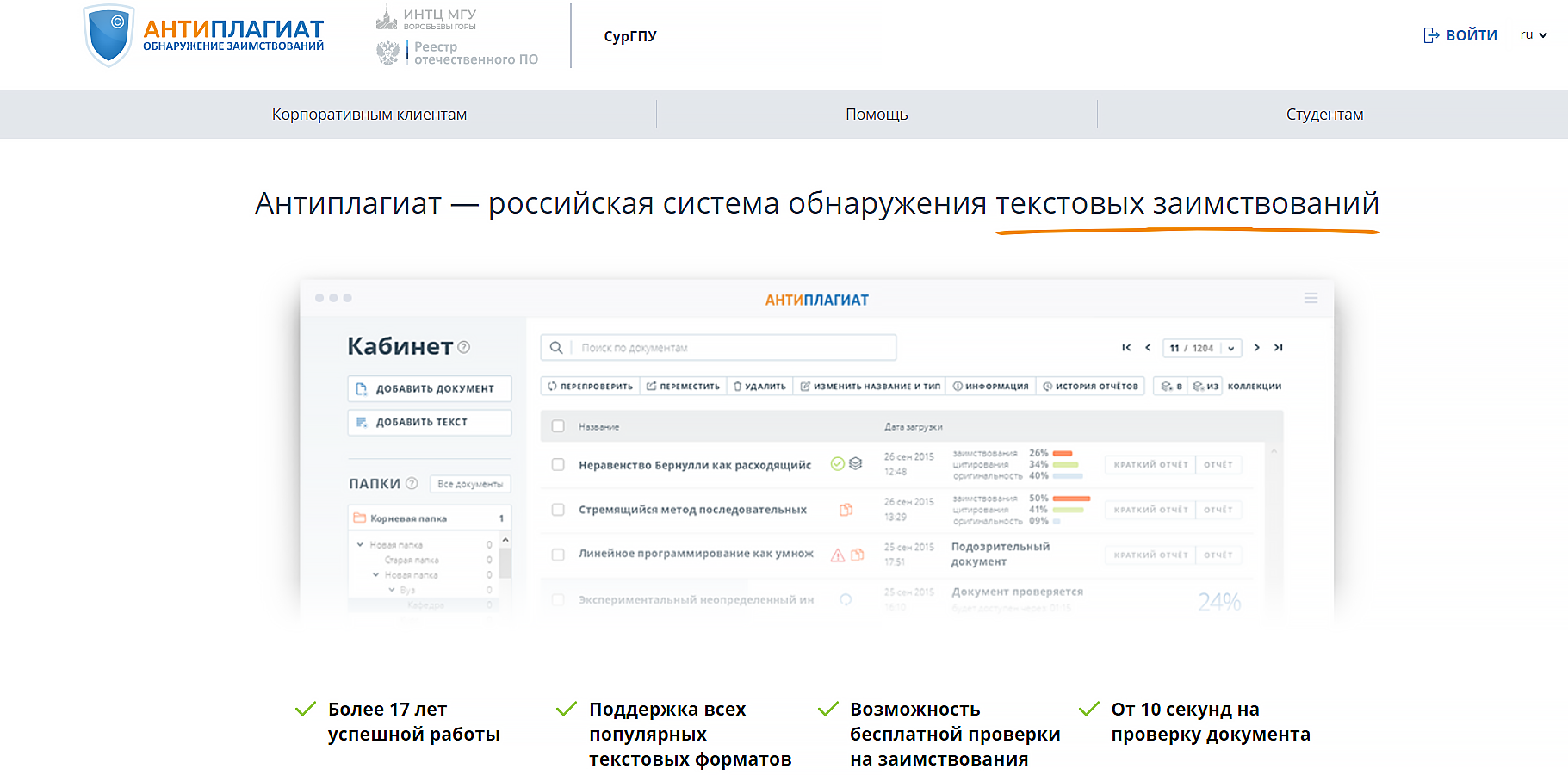Check the Неравенство Бернулли document checkbox
This screenshot has width=1568, height=781.
click(558, 465)
